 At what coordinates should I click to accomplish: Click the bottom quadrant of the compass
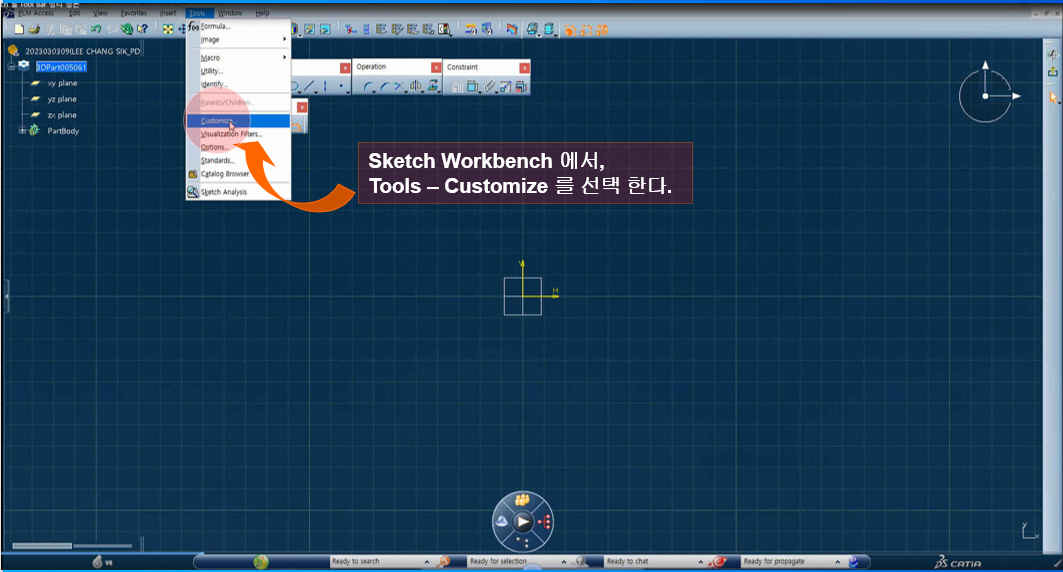[523, 542]
